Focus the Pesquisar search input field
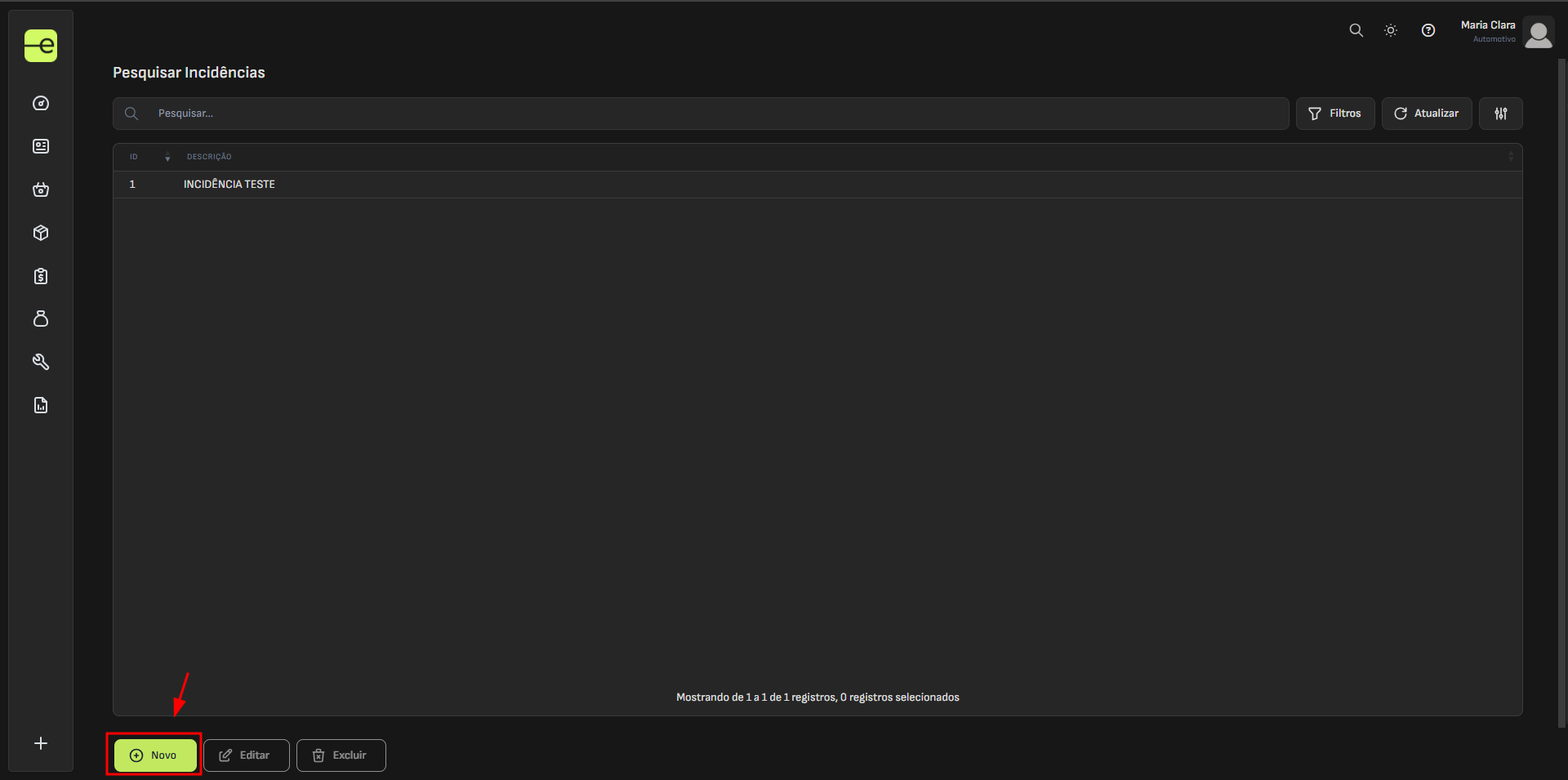 click(x=710, y=114)
